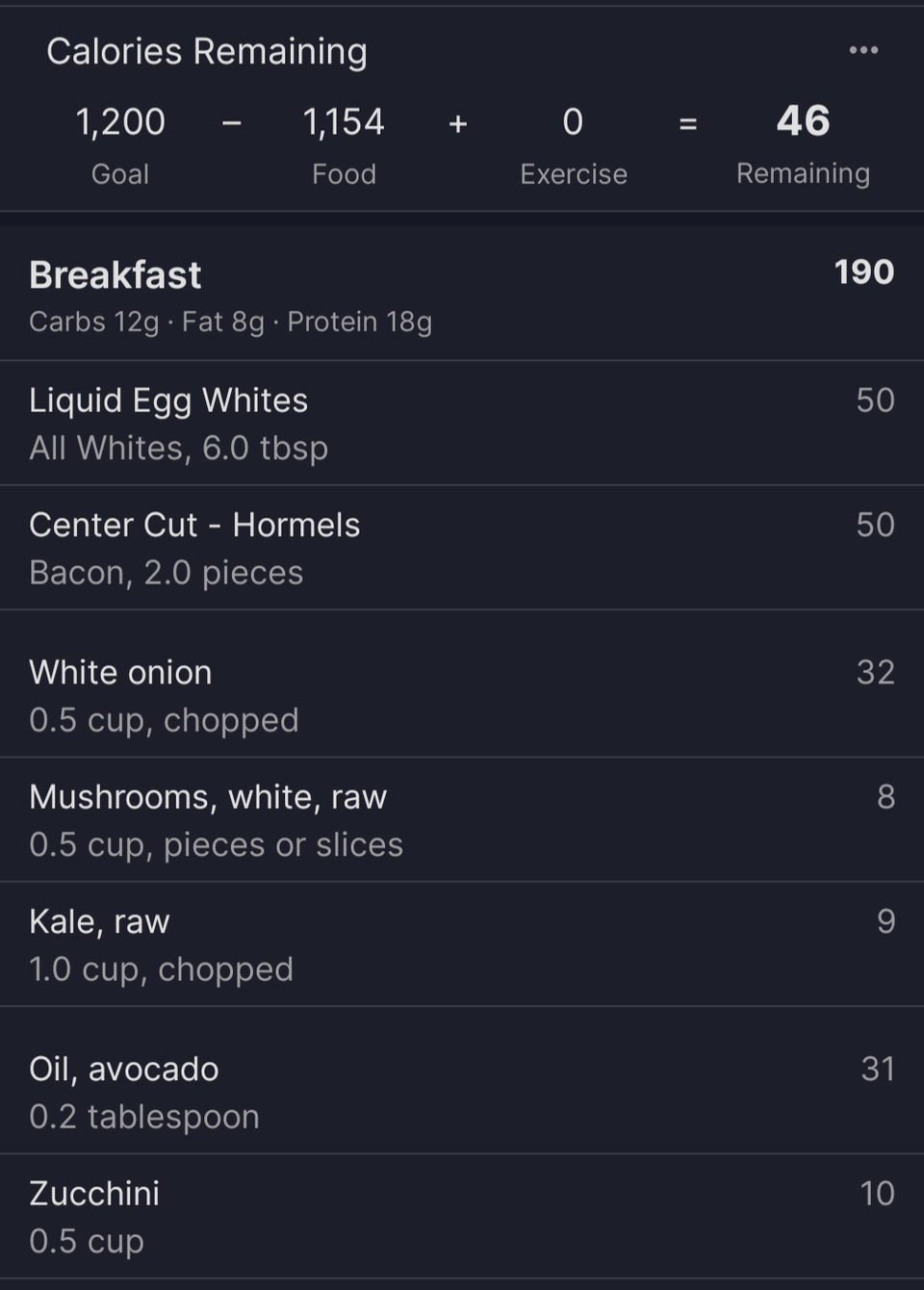
Task: Tap the 32 calories beside White onion
Action: click(875, 672)
